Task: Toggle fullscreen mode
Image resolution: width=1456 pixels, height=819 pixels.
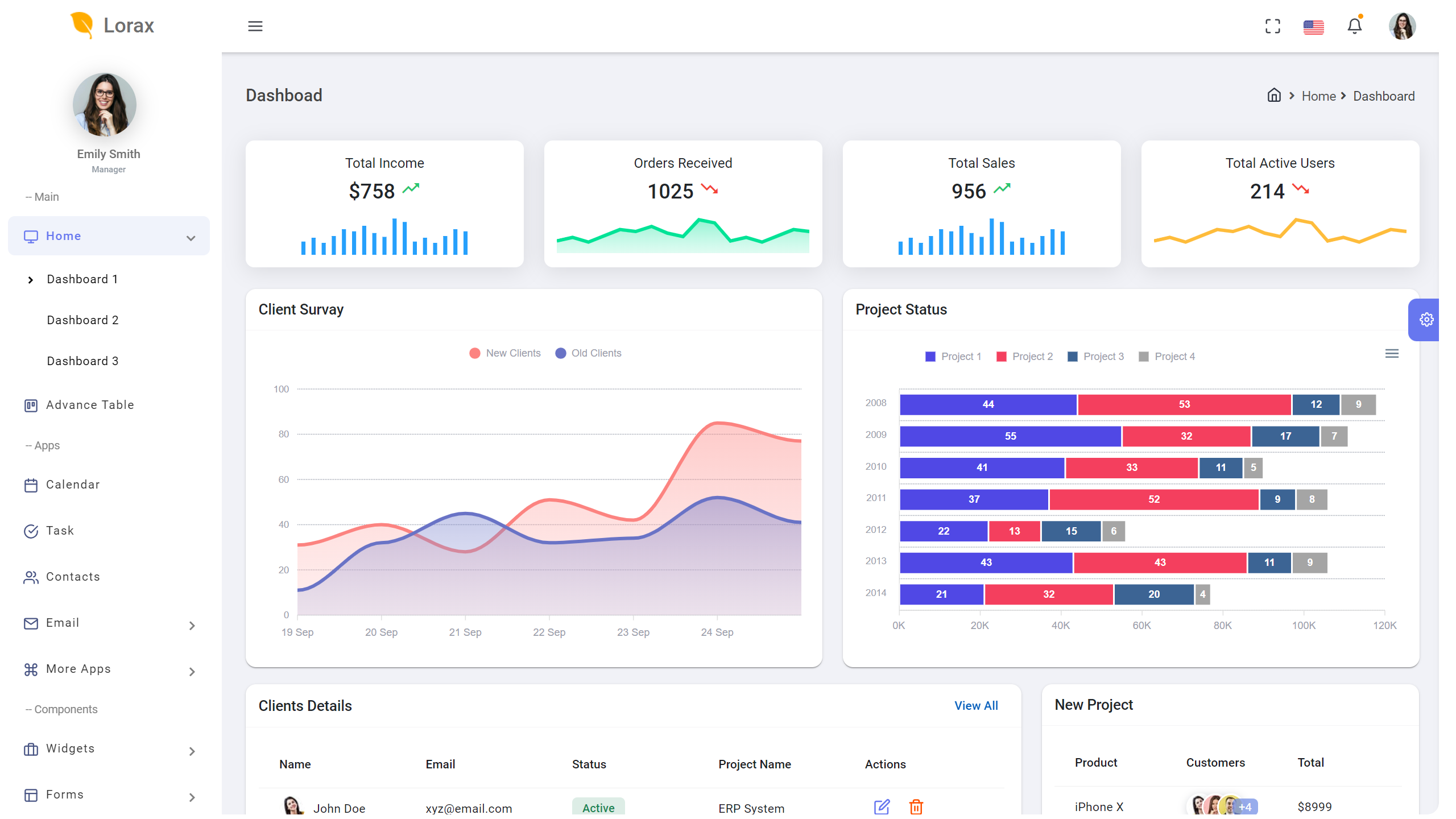Action: point(1272,26)
